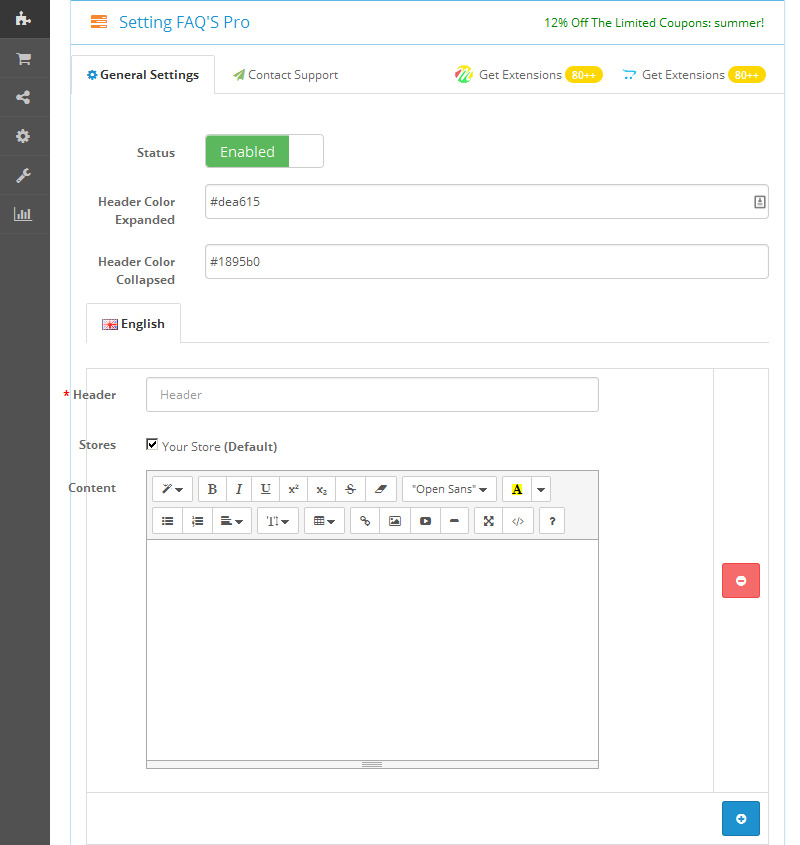Select the English language tab
Image resolution: width=800 pixels, height=845 pixels.
pos(133,324)
